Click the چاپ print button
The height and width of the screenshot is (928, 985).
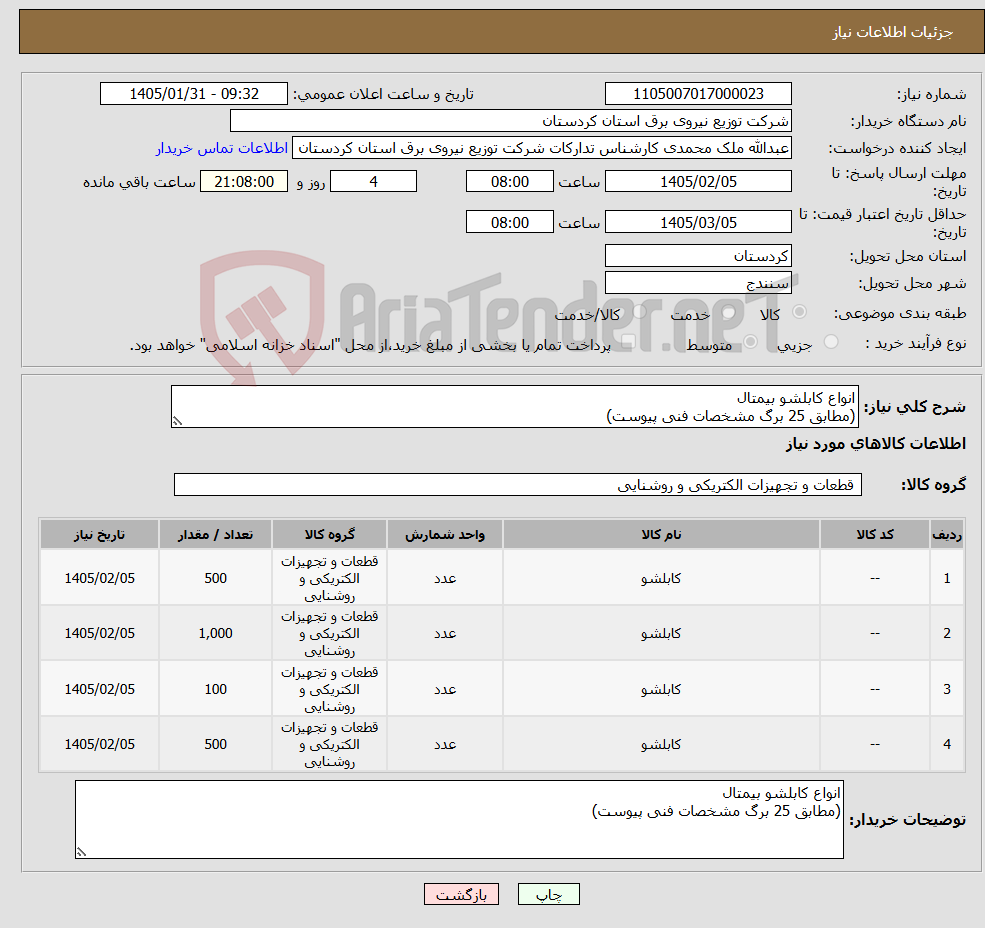(x=548, y=894)
